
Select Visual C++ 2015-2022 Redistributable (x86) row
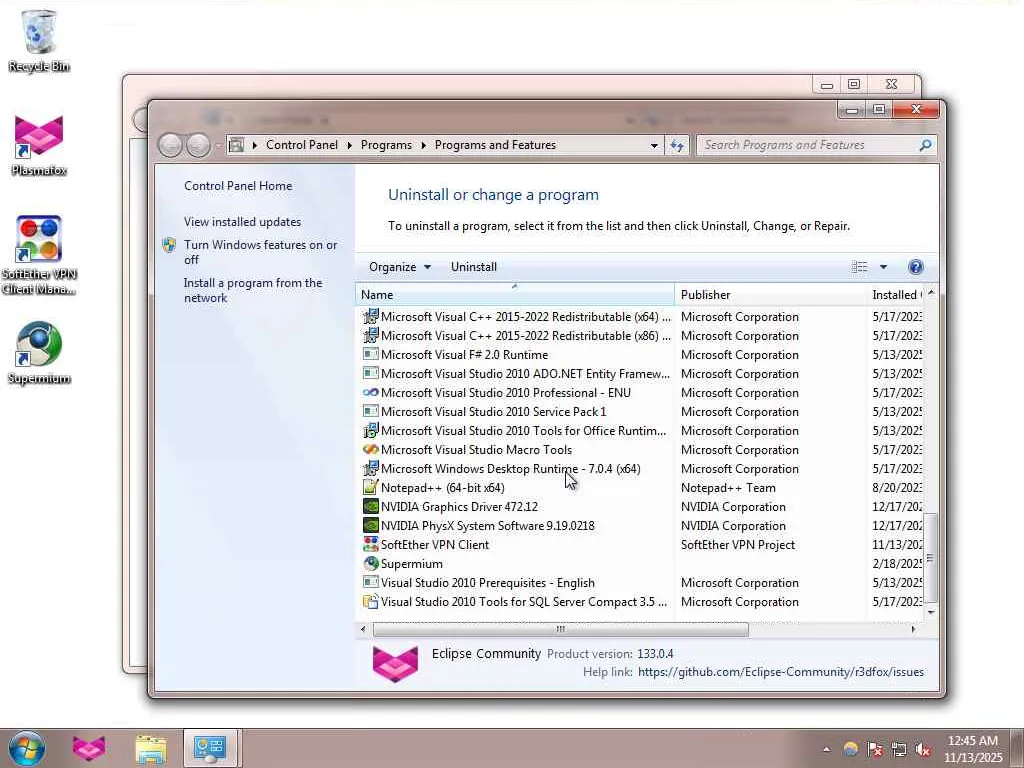(x=640, y=336)
